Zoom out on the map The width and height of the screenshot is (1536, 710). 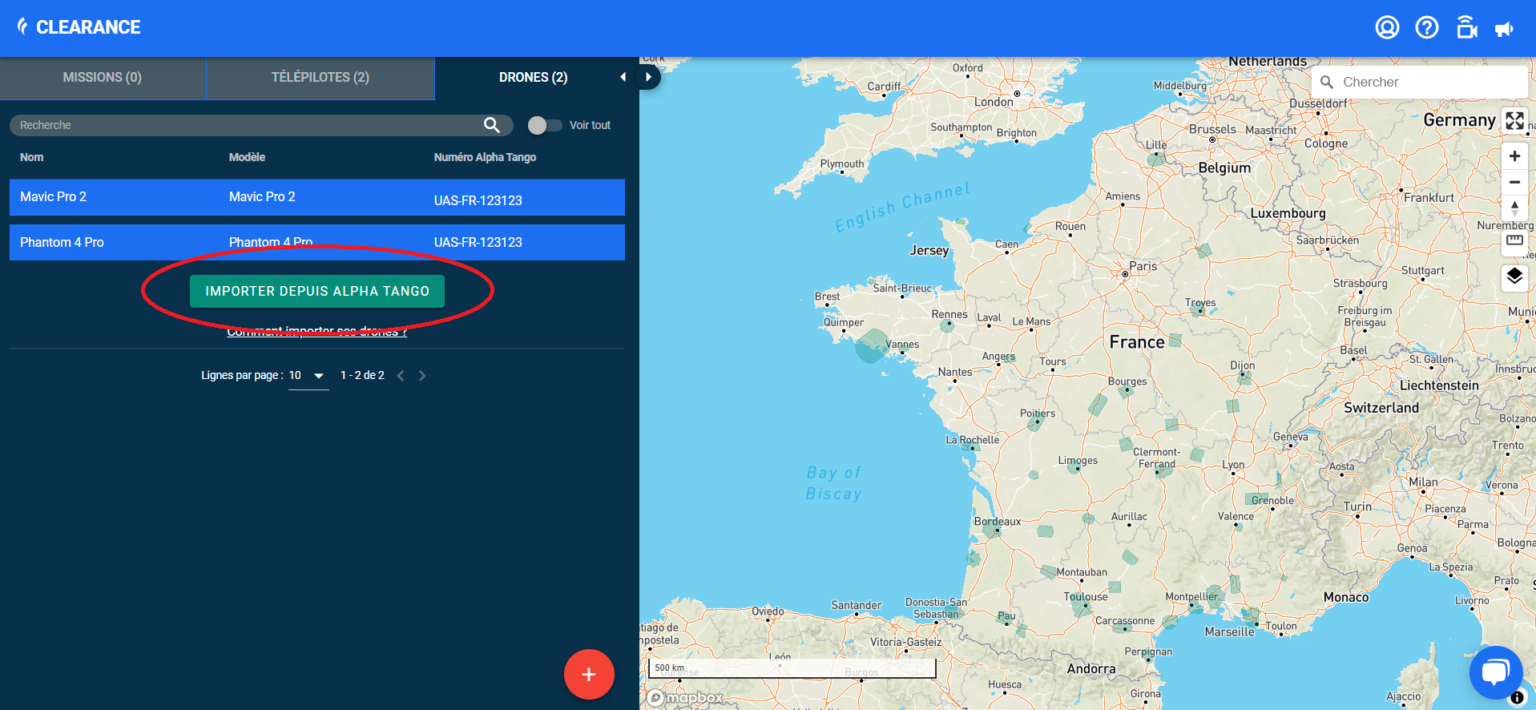[1514, 182]
